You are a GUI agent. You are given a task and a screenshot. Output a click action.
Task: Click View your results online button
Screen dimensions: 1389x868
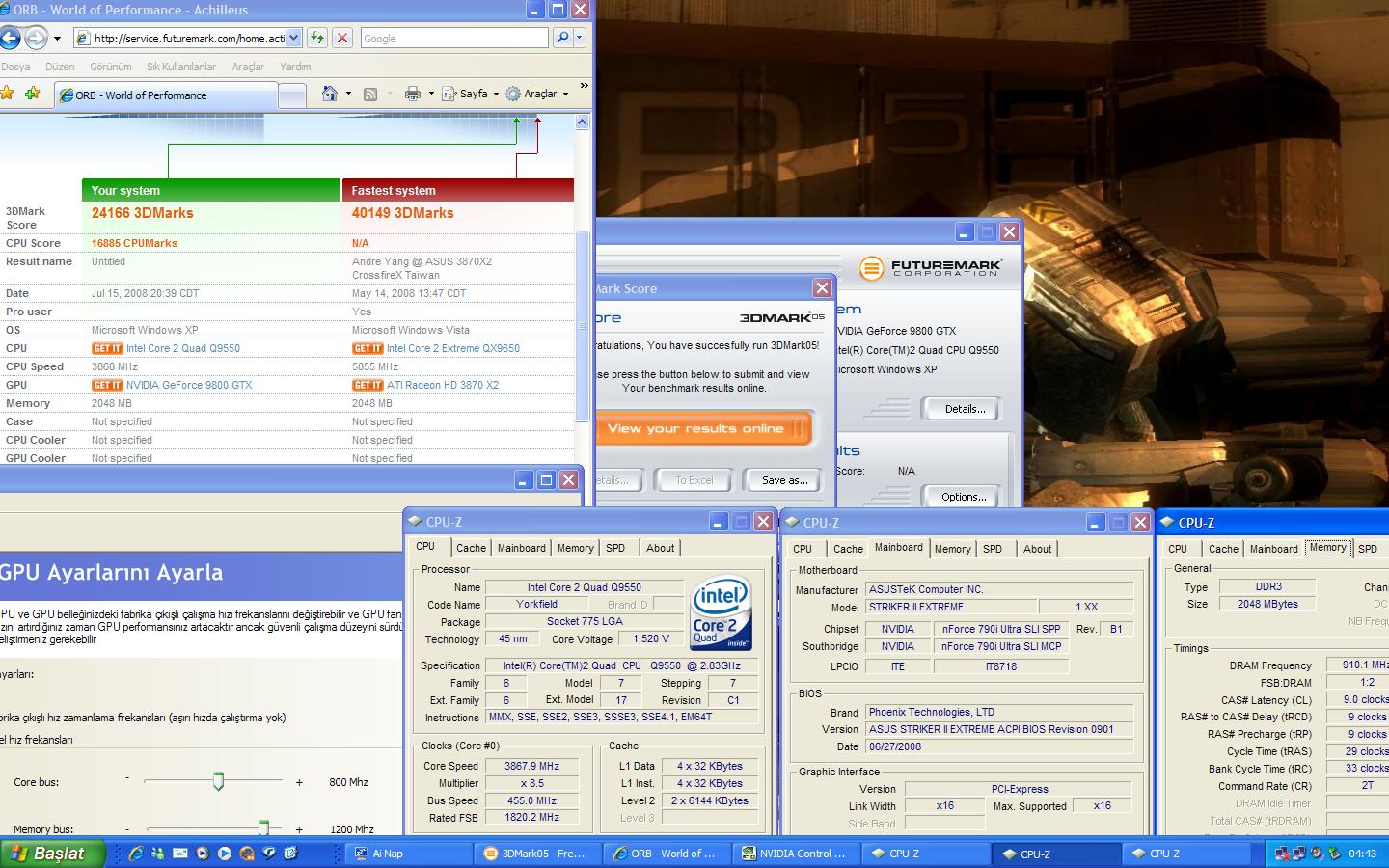(703, 428)
